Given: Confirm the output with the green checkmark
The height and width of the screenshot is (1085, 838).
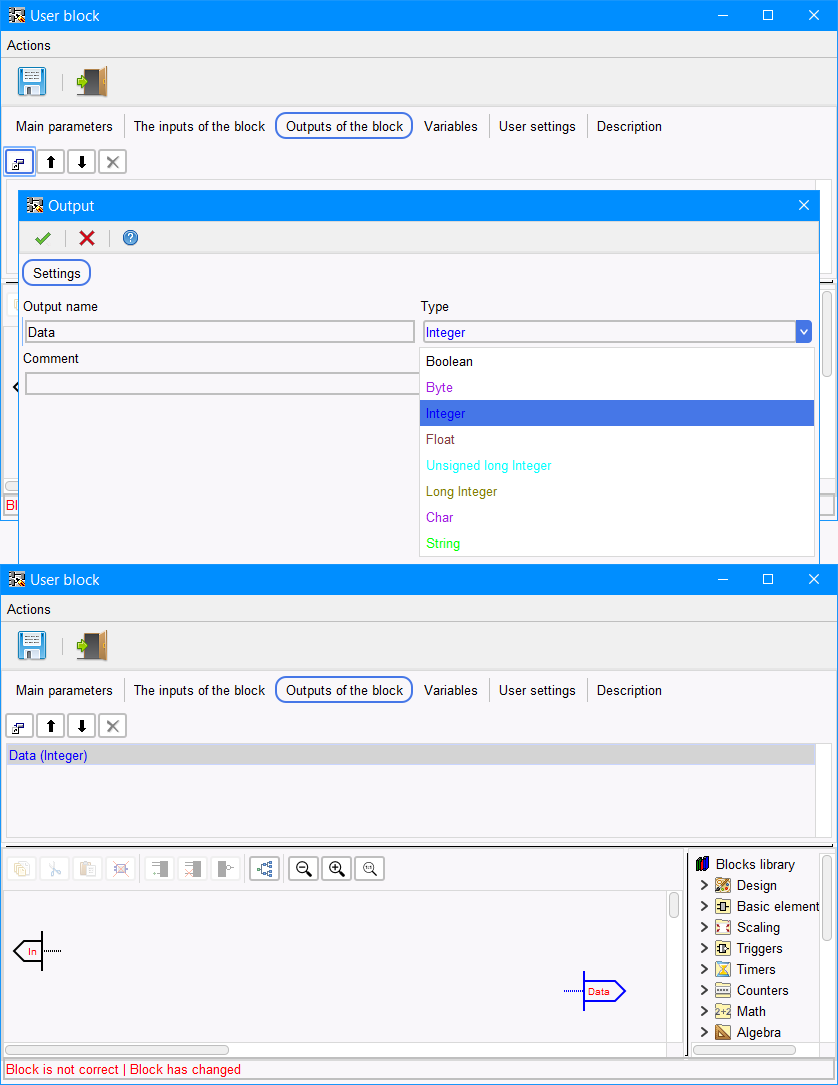Looking at the screenshot, I should click(x=43, y=238).
